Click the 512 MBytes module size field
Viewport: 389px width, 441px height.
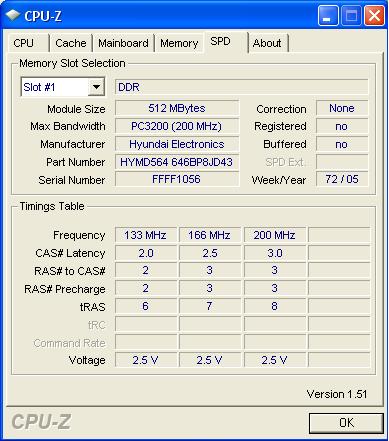click(x=177, y=108)
